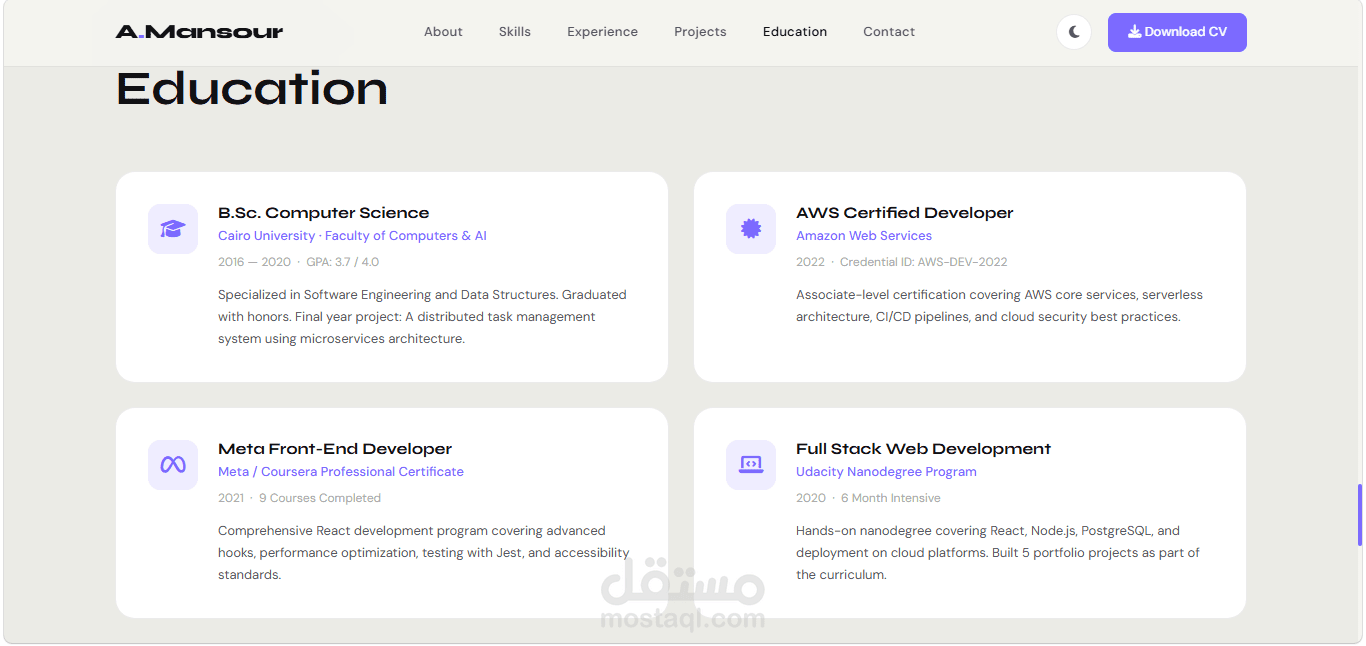Image resolution: width=1366 pixels, height=646 pixels.
Task: Open the About nav item
Action: click(443, 32)
